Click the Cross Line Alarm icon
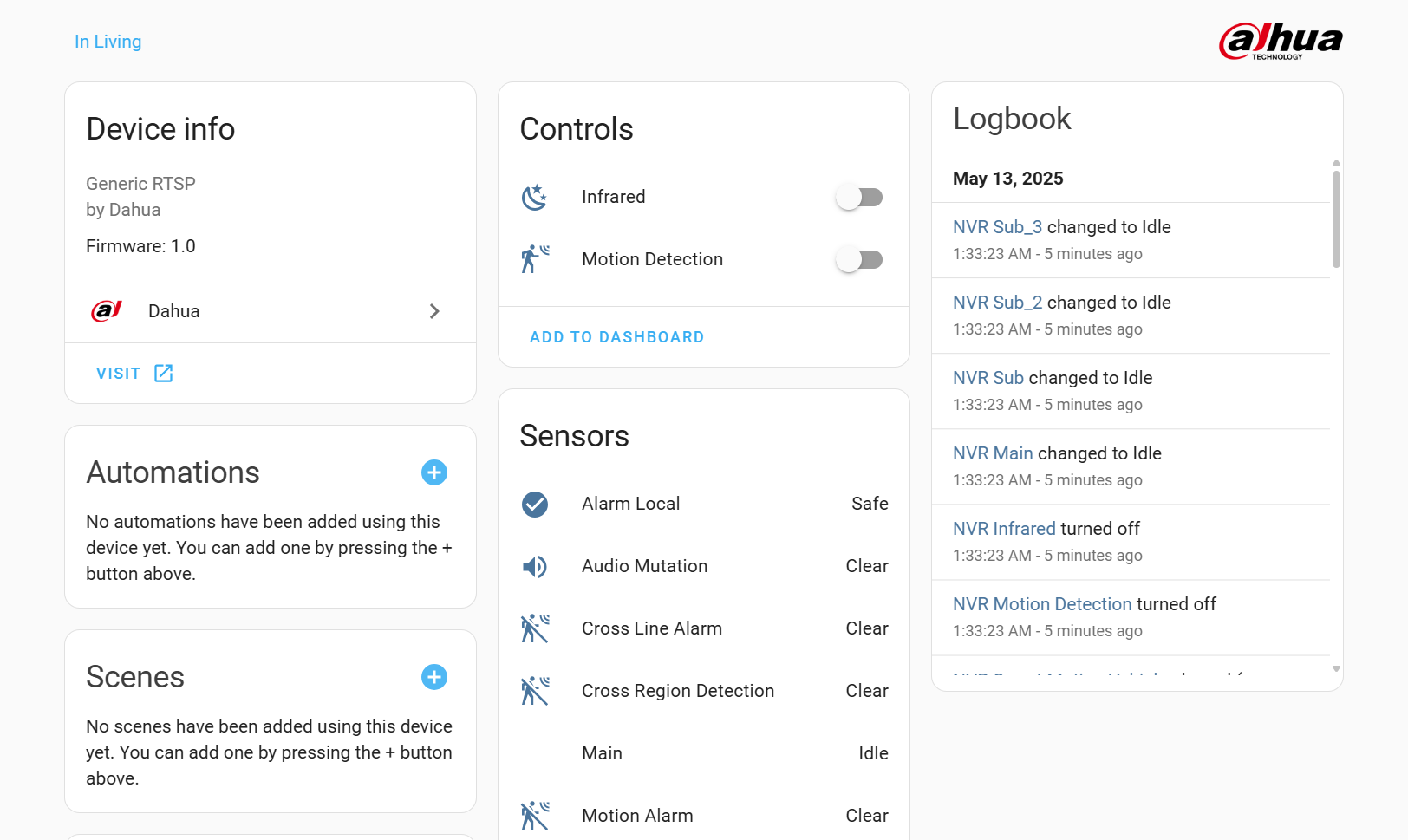Screen dimensions: 1408x840 [535, 628]
